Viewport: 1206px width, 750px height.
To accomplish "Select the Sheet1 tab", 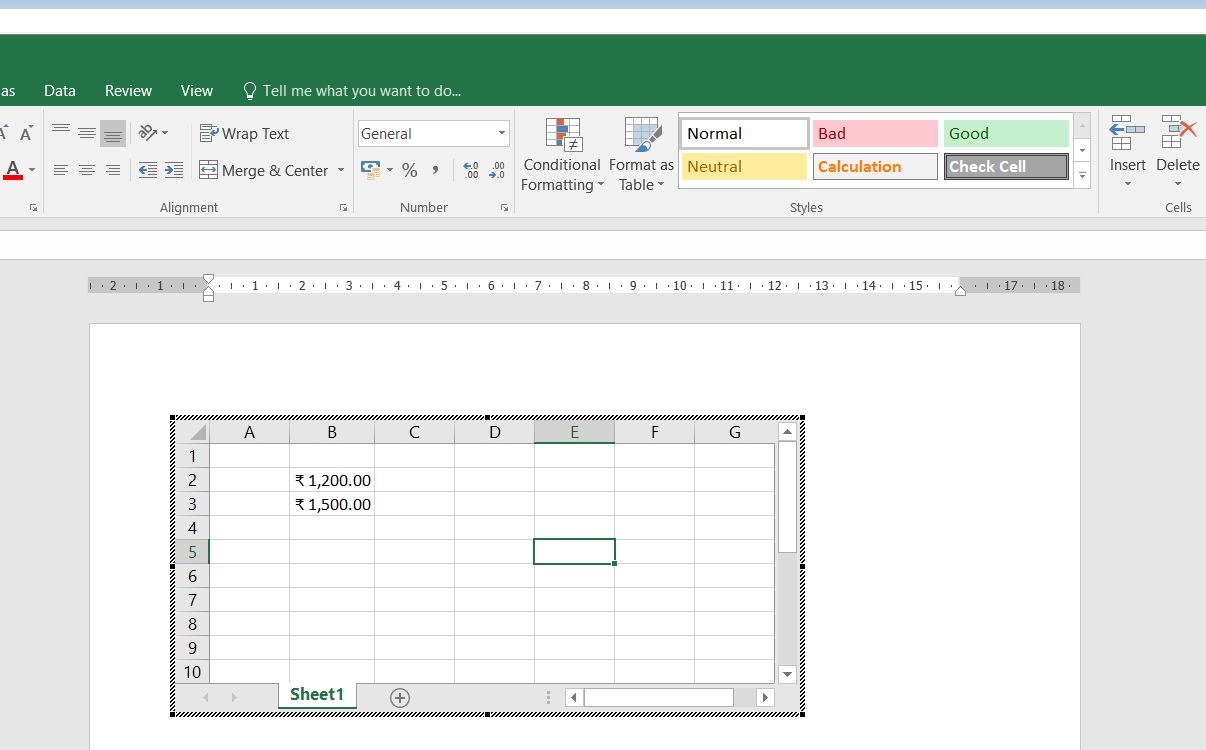I will pos(317,695).
